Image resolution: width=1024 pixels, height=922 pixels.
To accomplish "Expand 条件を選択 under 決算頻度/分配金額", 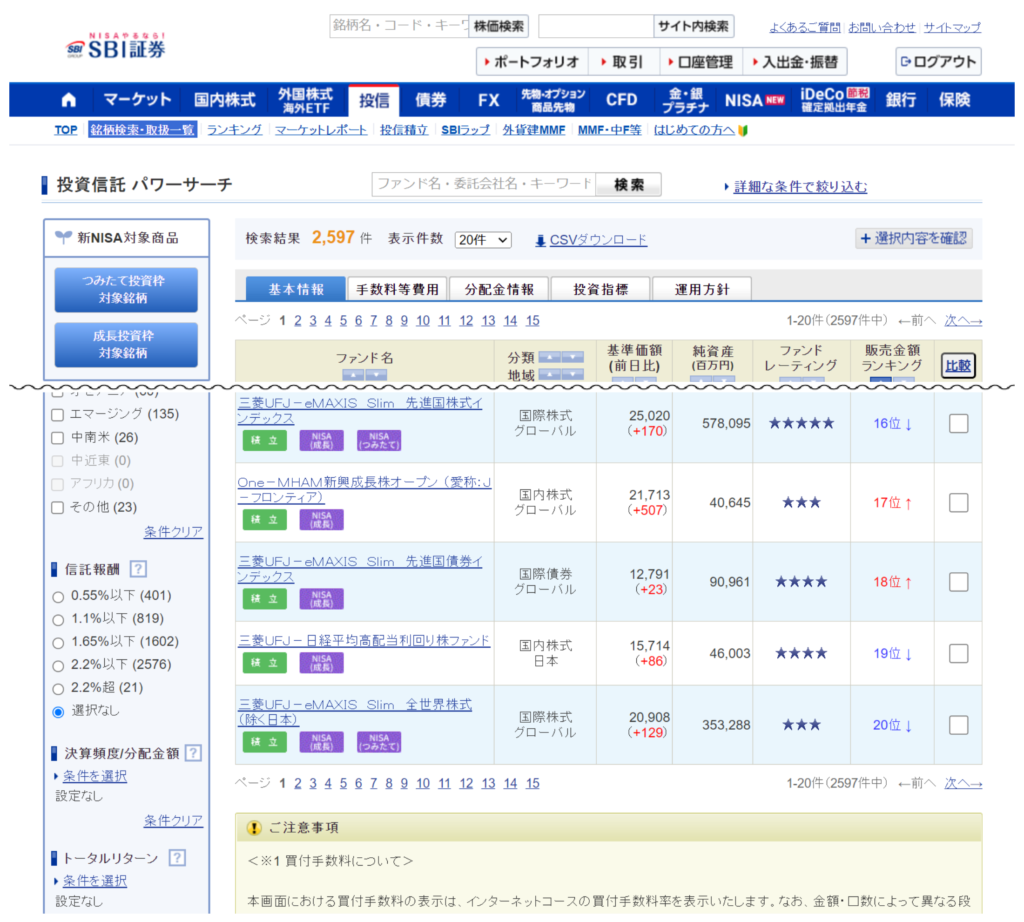I will (94, 776).
